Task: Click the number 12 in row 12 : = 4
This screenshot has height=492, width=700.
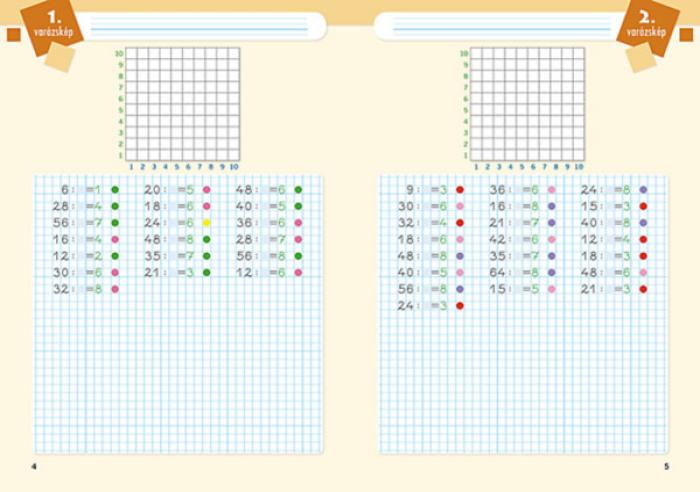Action: point(589,239)
